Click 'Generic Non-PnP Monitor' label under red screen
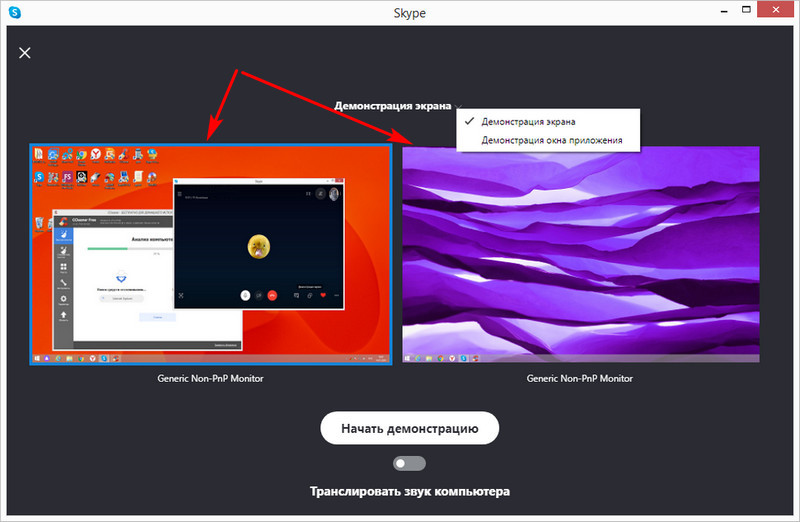Image resolution: width=800 pixels, height=522 pixels. tap(210, 379)
